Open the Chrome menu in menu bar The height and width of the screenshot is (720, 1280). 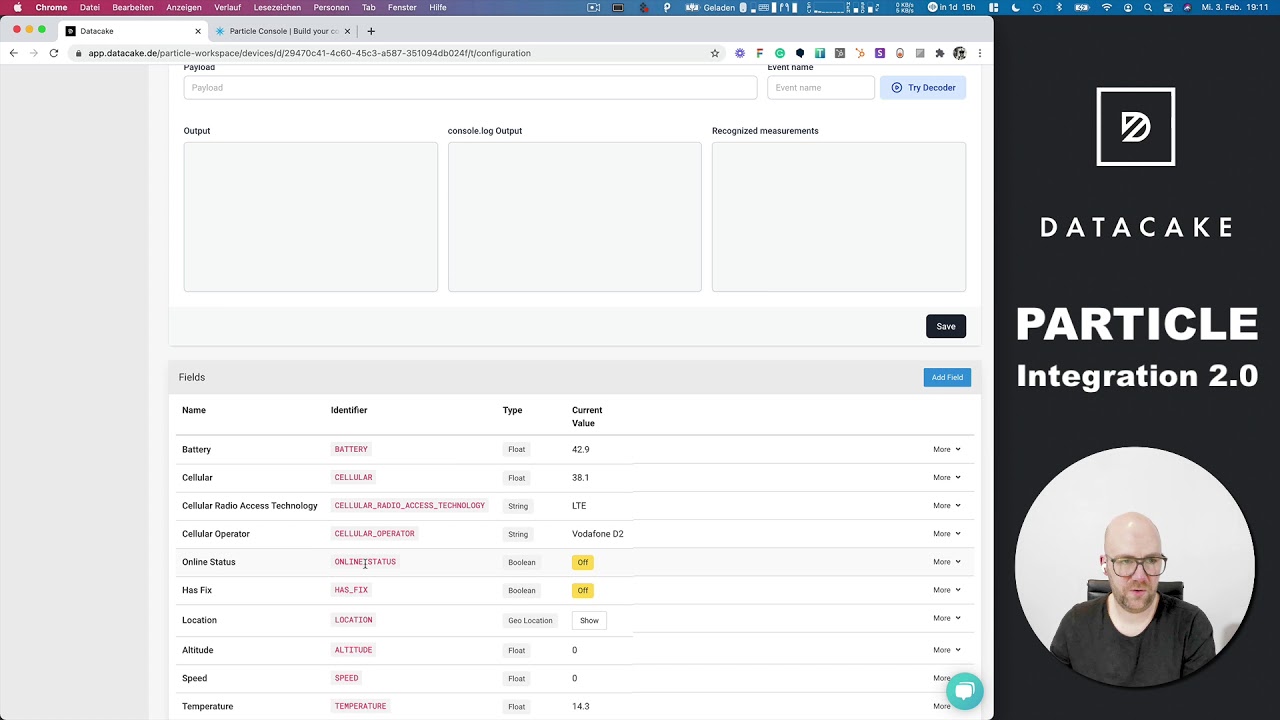coord(51,7)
